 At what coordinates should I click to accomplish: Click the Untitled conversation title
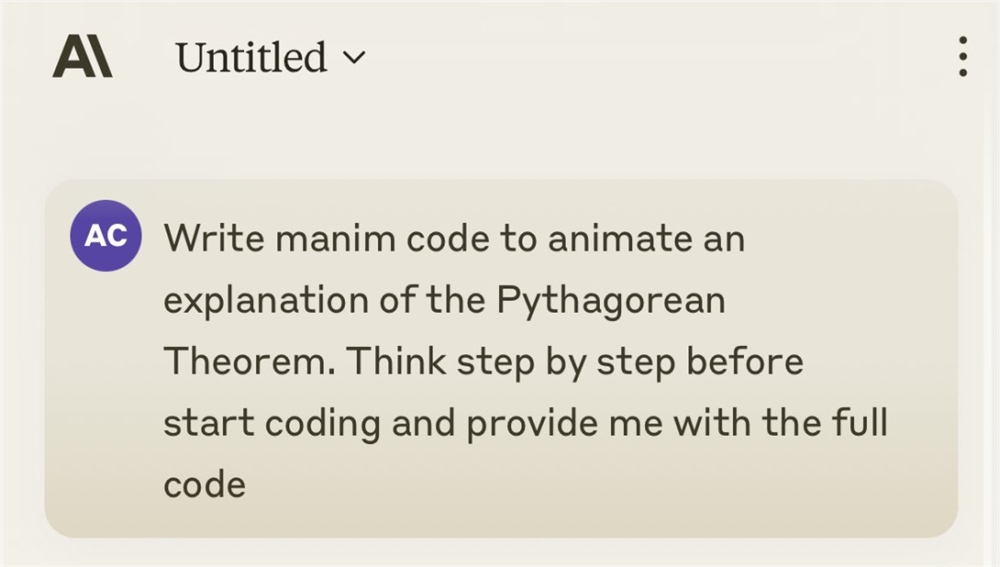click(251, 57)
